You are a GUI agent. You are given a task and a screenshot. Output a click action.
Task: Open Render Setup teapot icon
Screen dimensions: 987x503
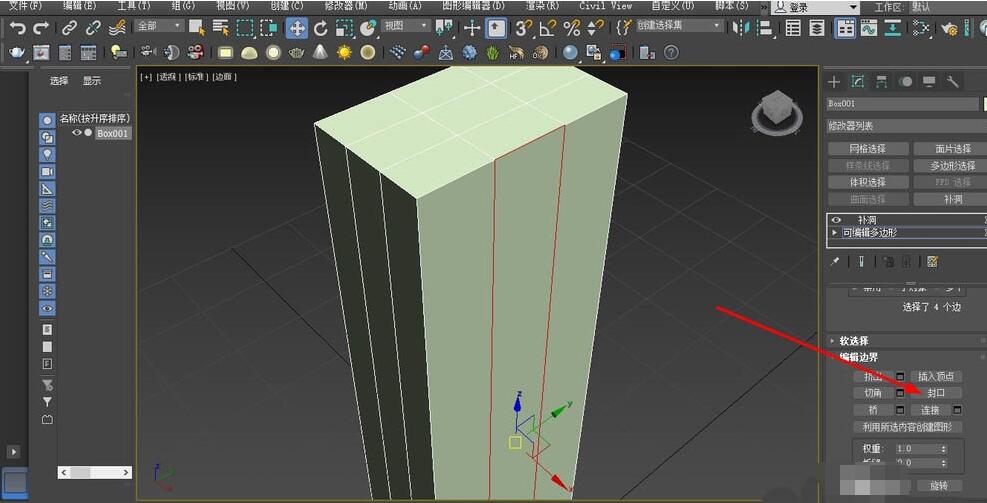(x=948, y=28)
